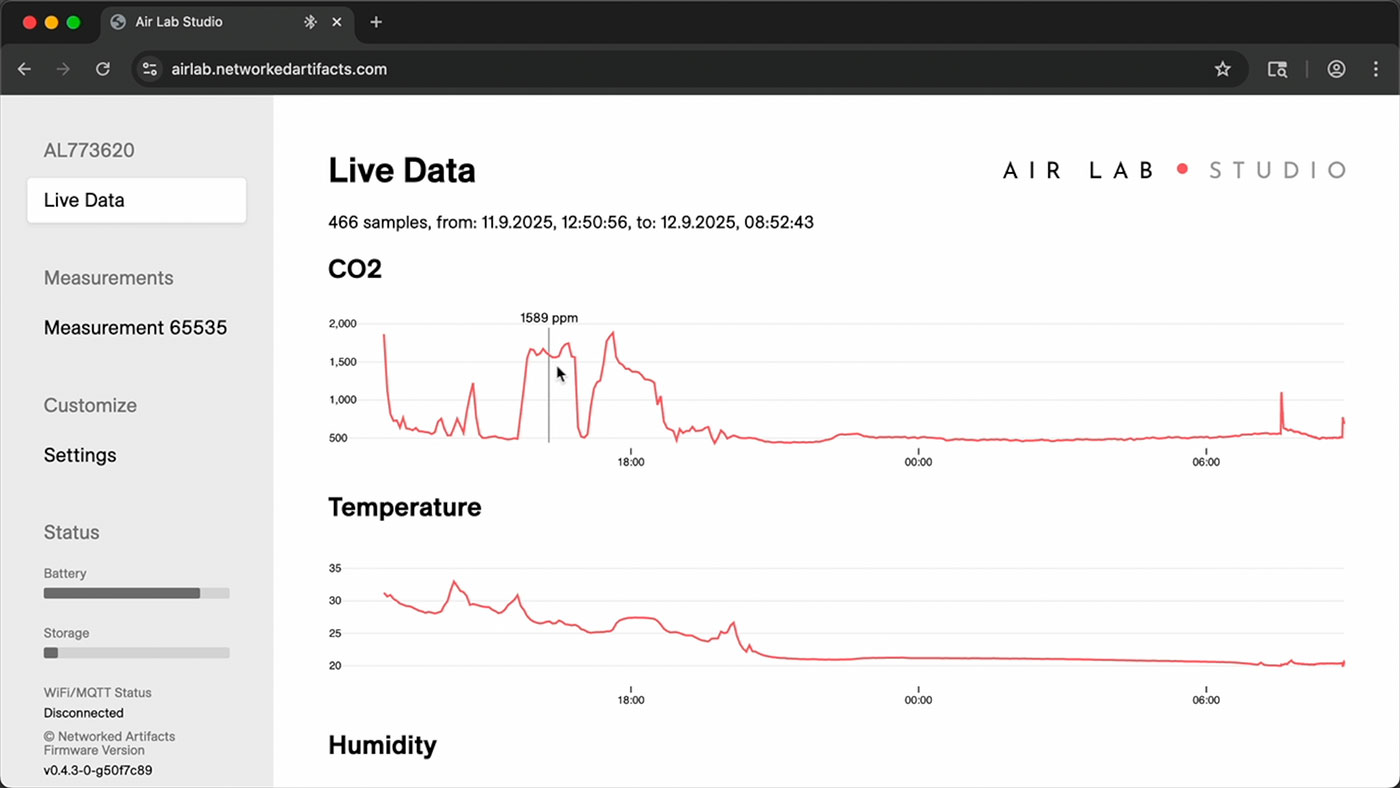Open a new browser tab

[376, 22]
